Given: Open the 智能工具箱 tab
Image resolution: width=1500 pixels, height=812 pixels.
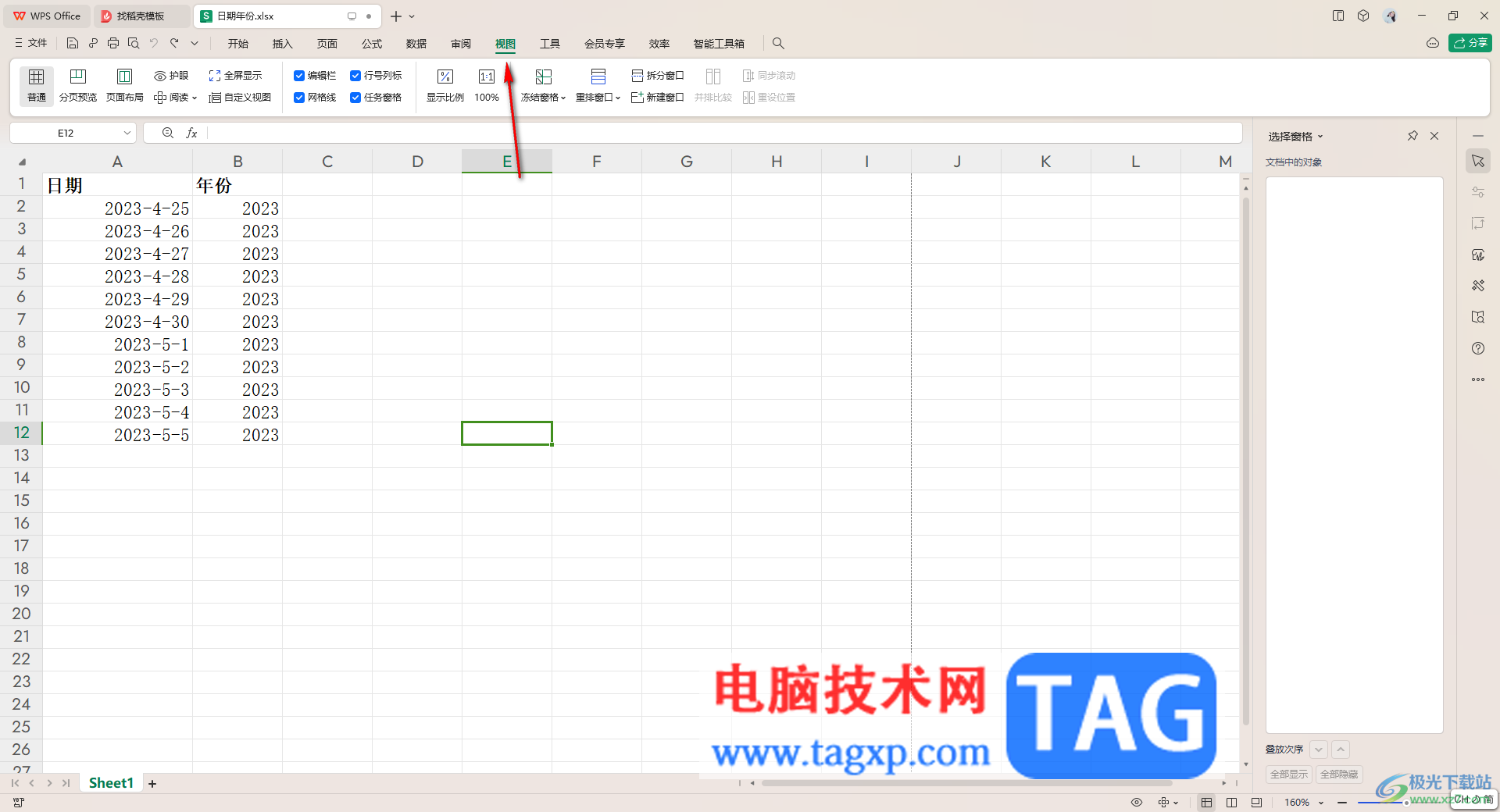Looking at the screenshot, I should 719,44.
